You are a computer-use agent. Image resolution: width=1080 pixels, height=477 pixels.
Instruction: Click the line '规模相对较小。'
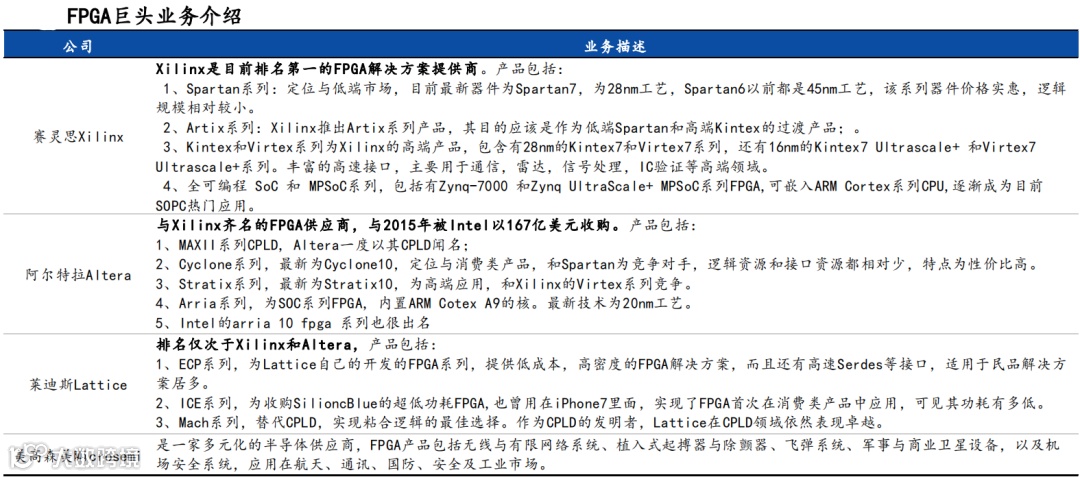tap(205, 108)
